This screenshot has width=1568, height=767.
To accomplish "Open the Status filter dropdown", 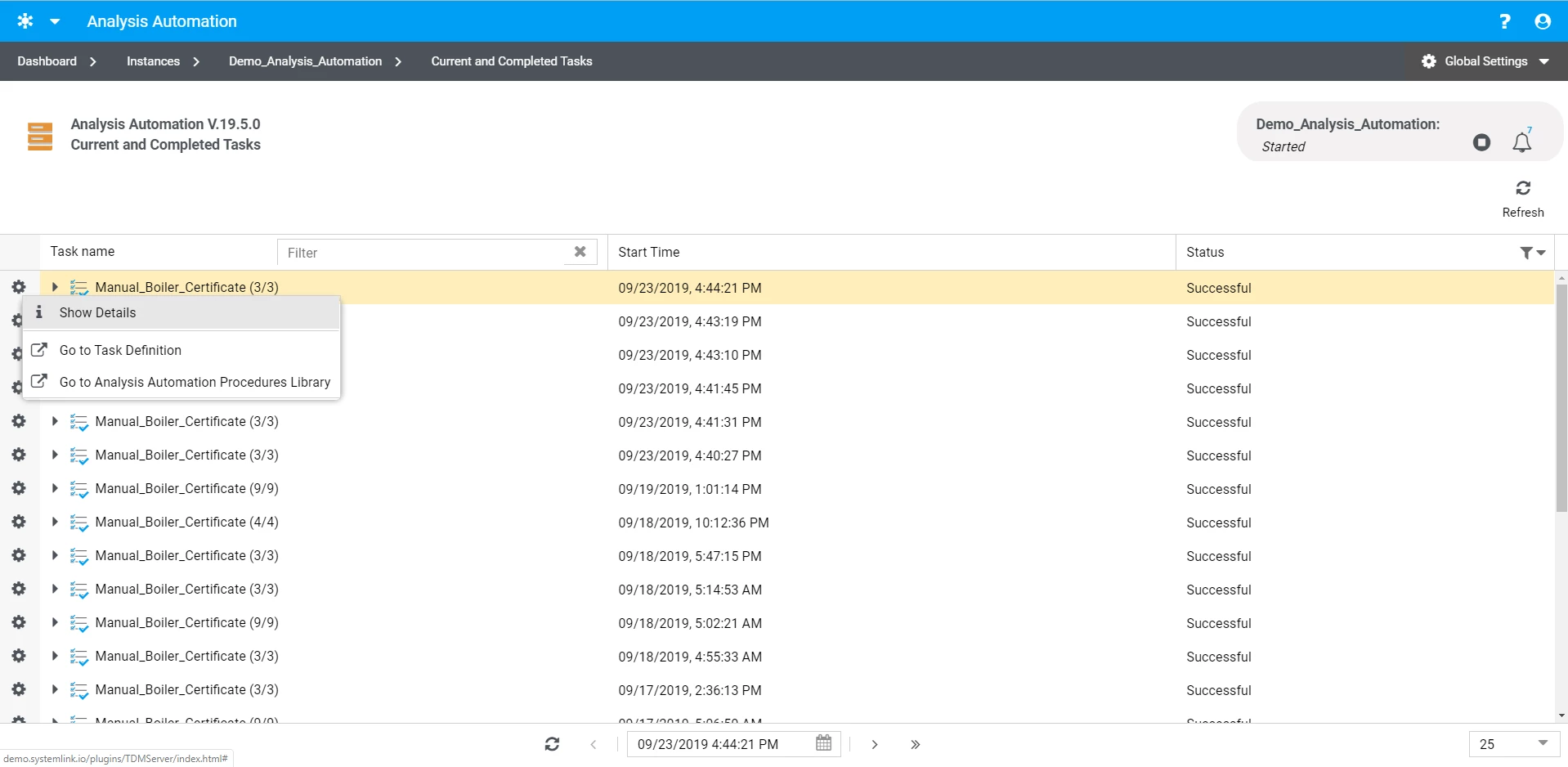I will coord(1532,253).
